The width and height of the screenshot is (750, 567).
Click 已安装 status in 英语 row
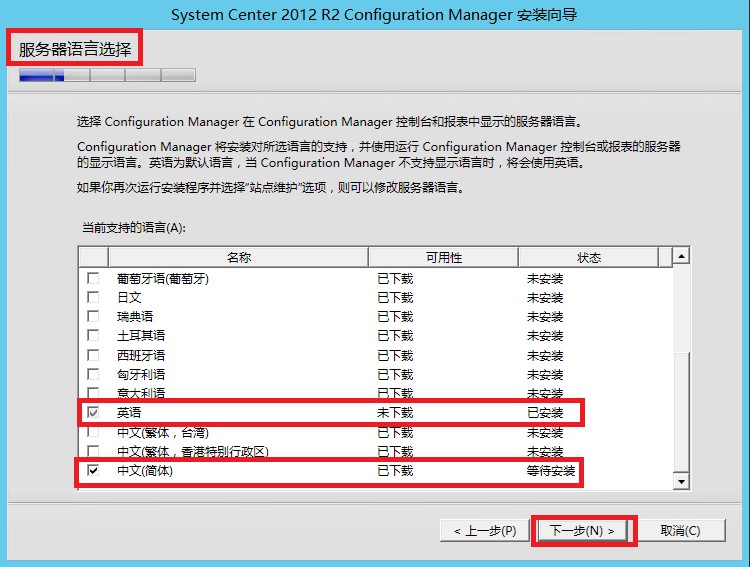click(545, 413)
